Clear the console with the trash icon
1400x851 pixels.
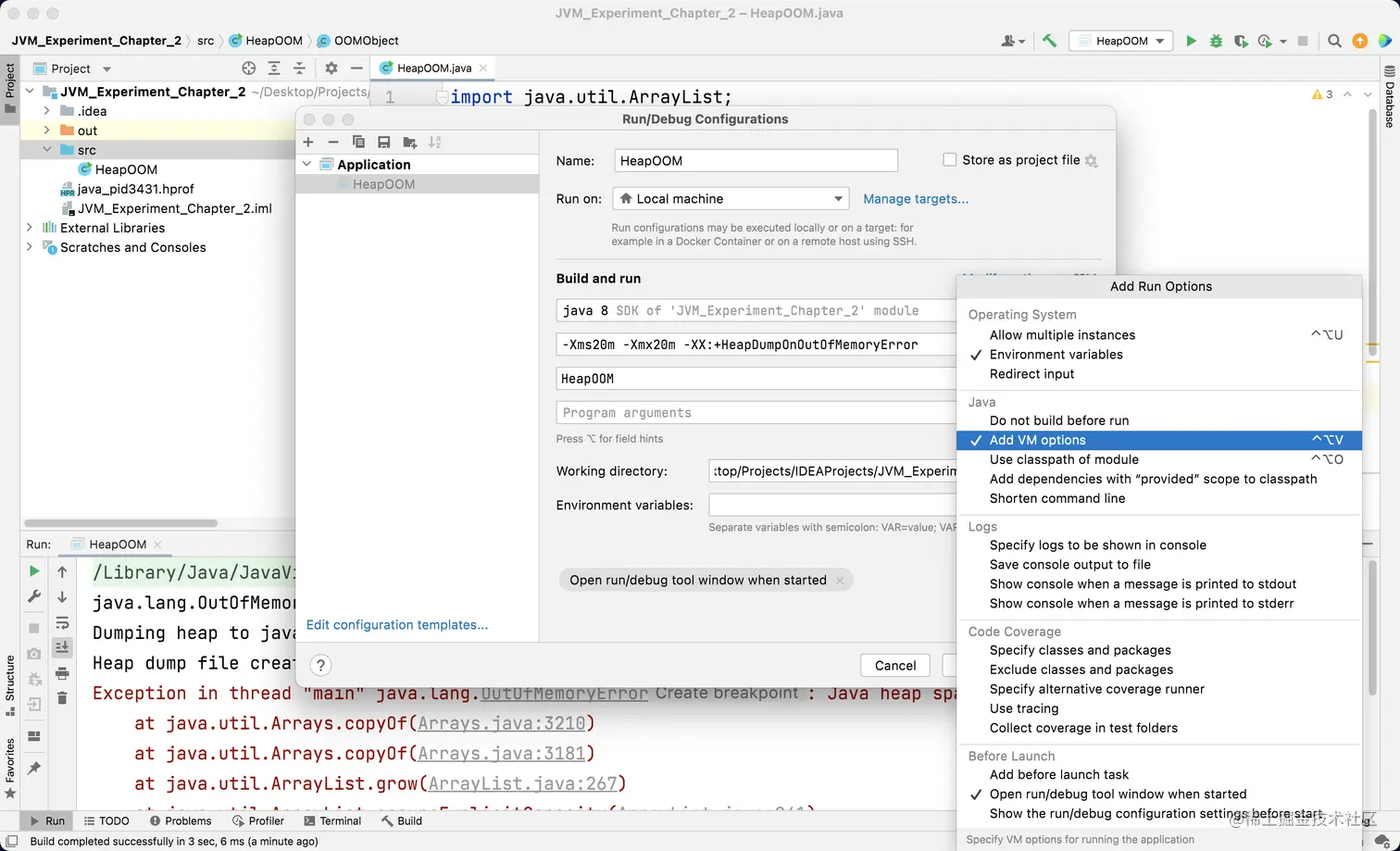tap(62, 698)
